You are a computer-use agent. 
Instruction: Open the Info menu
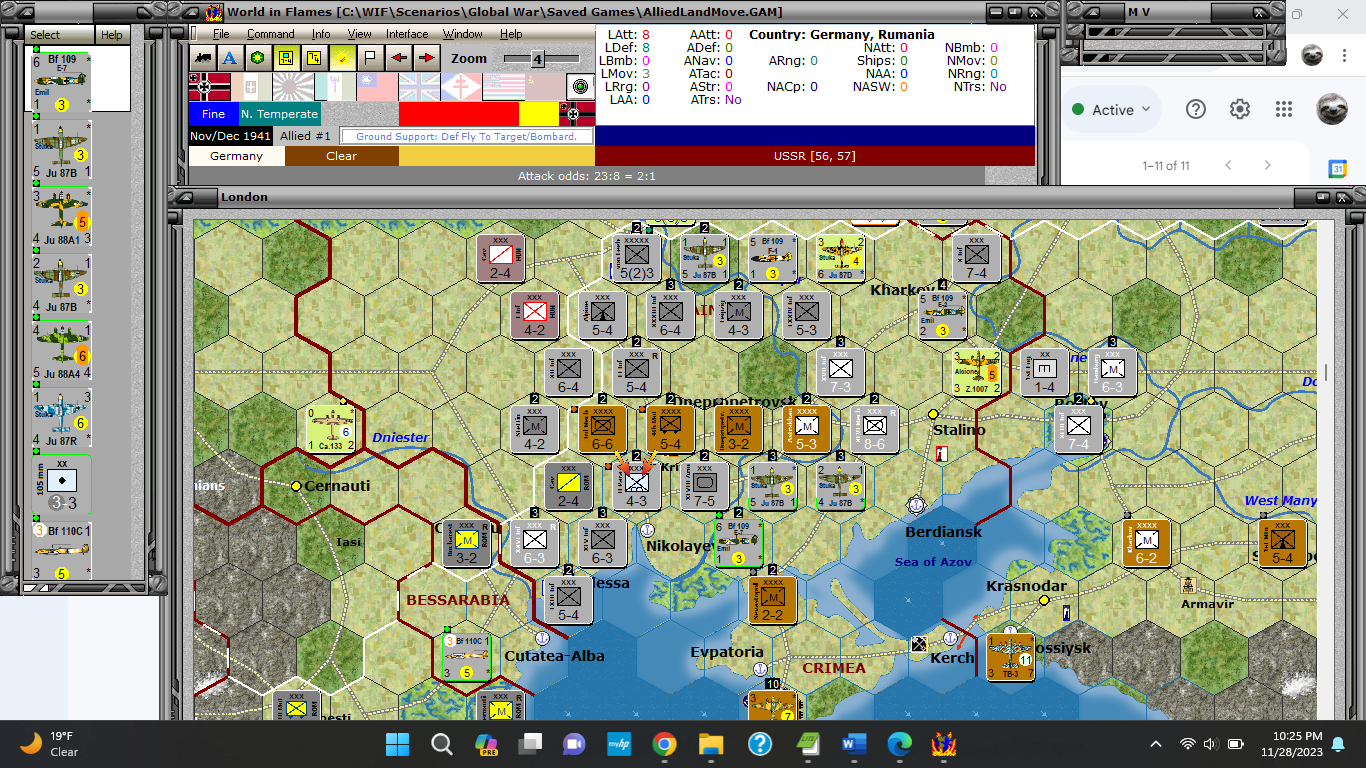[321, 34]
